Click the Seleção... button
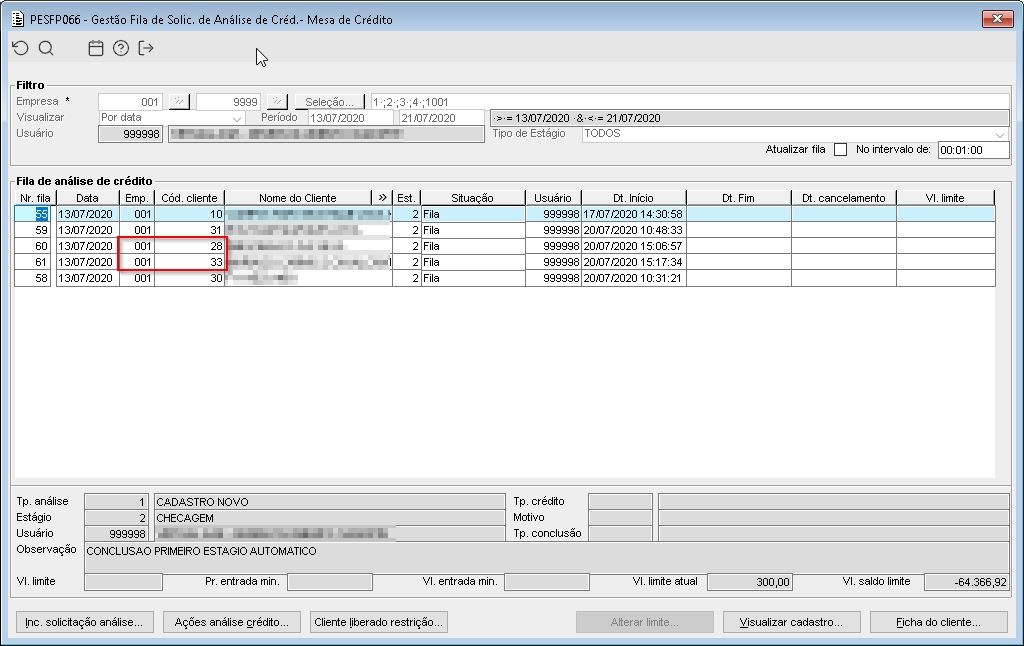The width and height of the screenshot is (1024, 646). (x=329, y=102)
